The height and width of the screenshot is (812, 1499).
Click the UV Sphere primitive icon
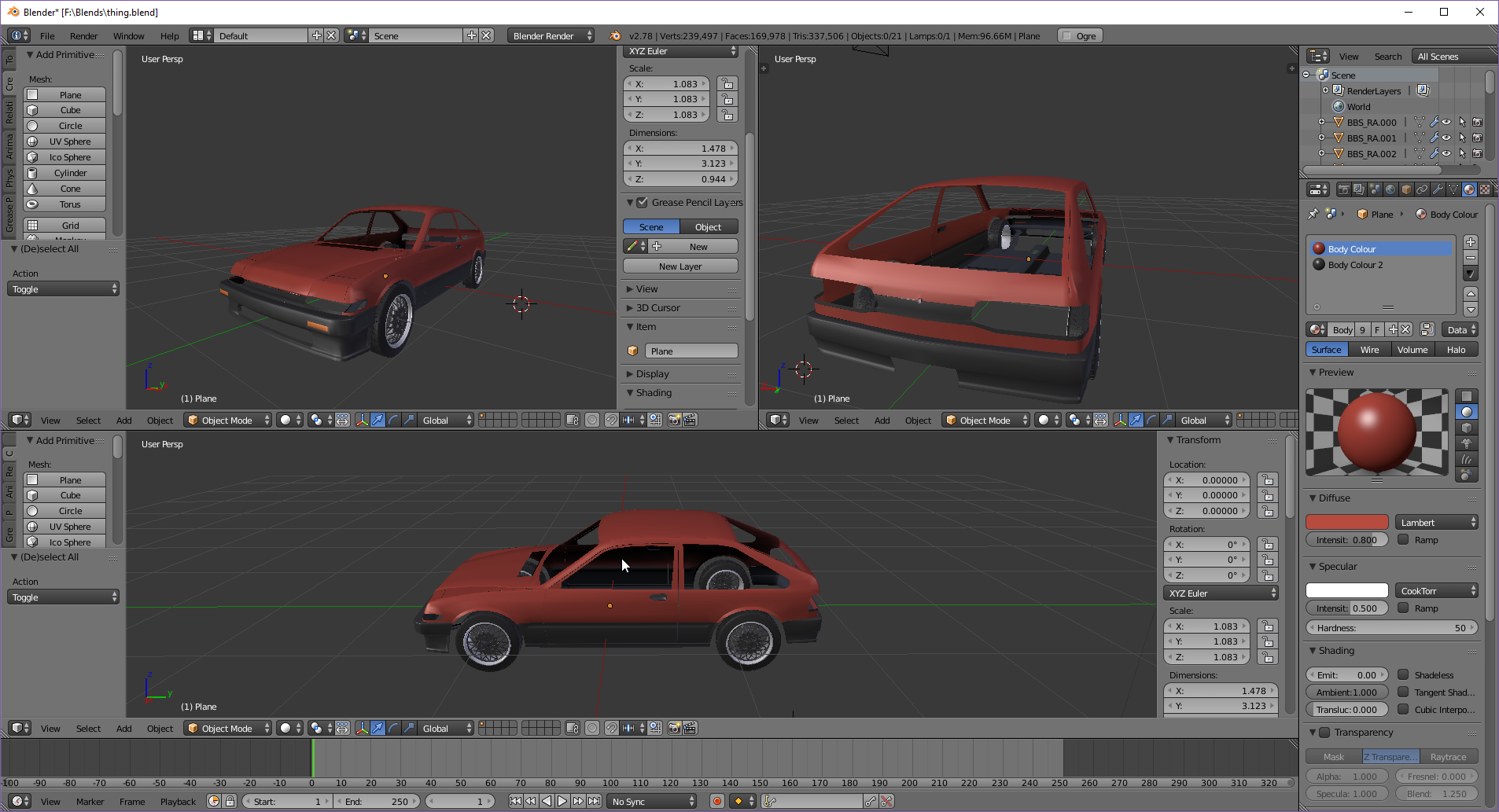[32, 141]
